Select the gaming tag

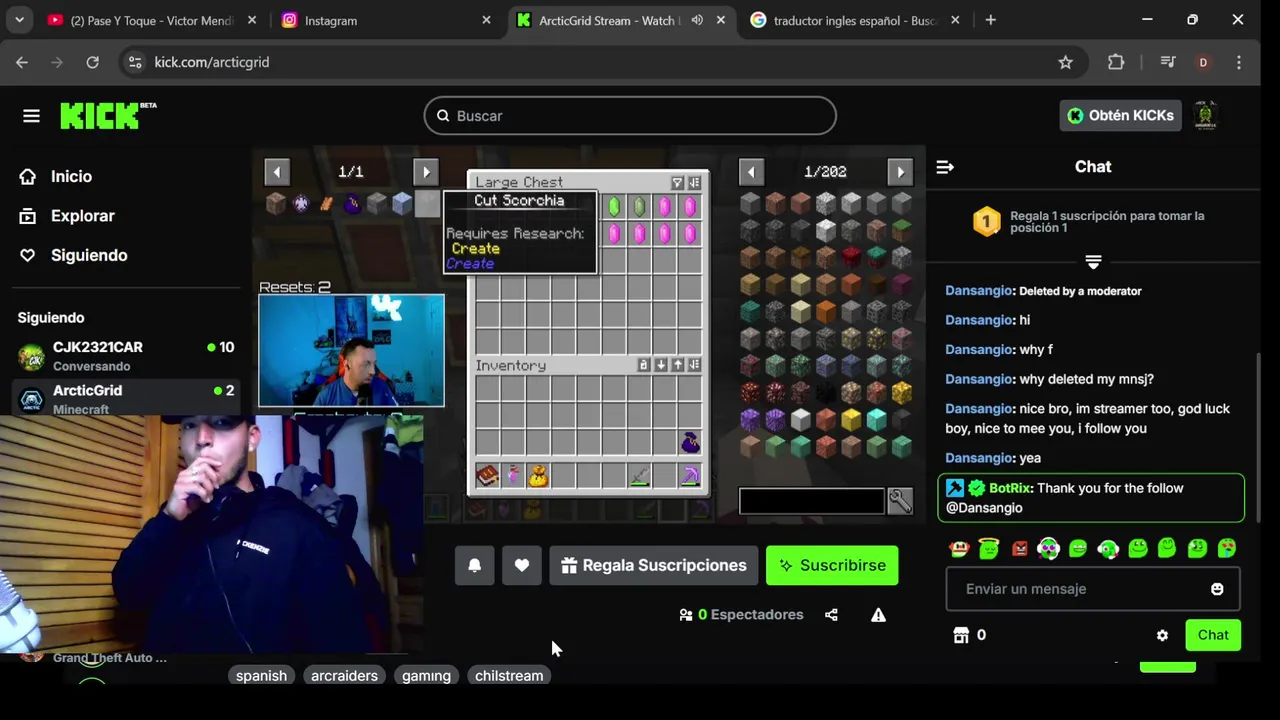pyautogui.click(x=426, y=676)
